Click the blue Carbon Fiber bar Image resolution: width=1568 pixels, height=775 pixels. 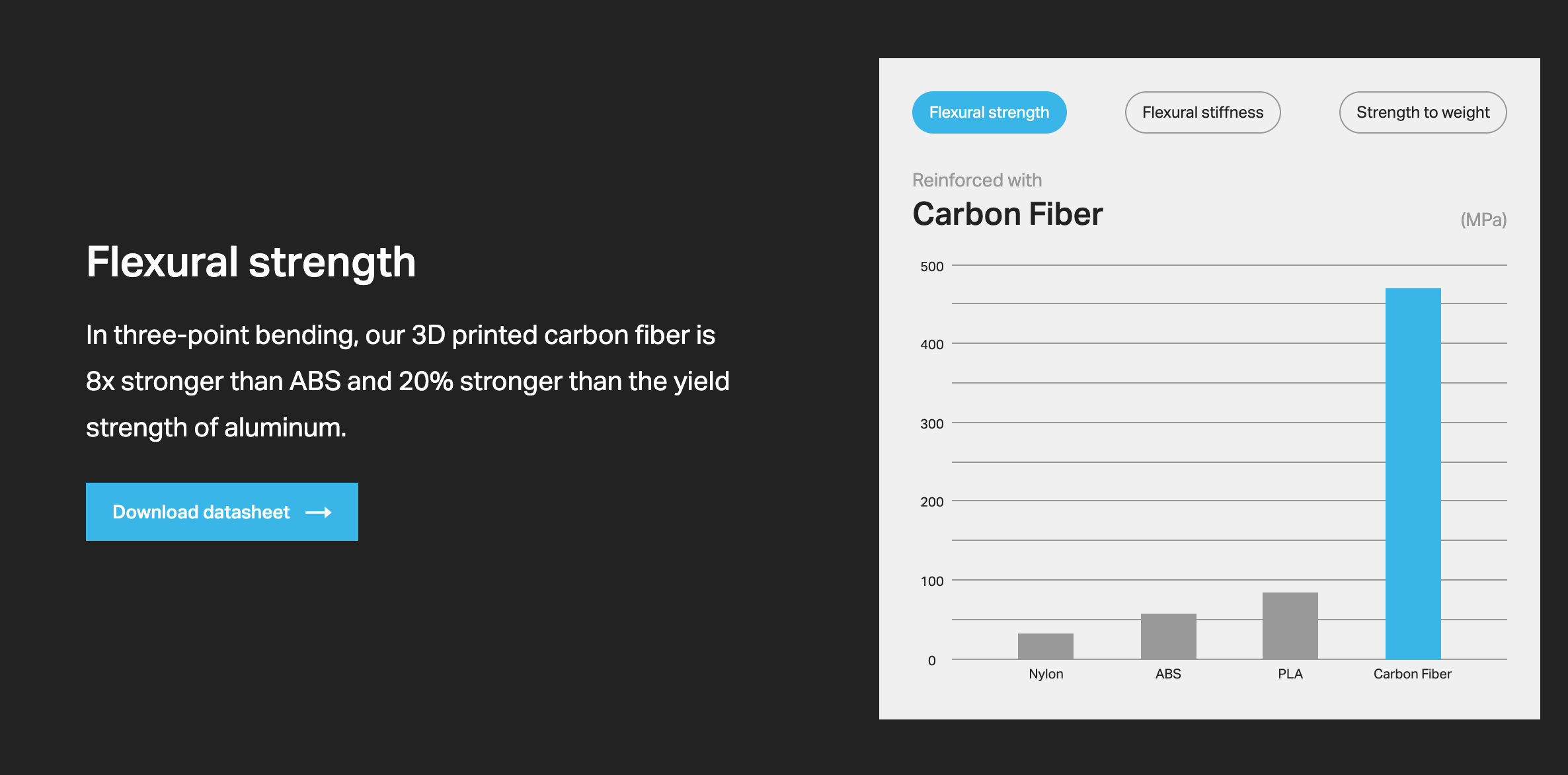(1413, 473)
